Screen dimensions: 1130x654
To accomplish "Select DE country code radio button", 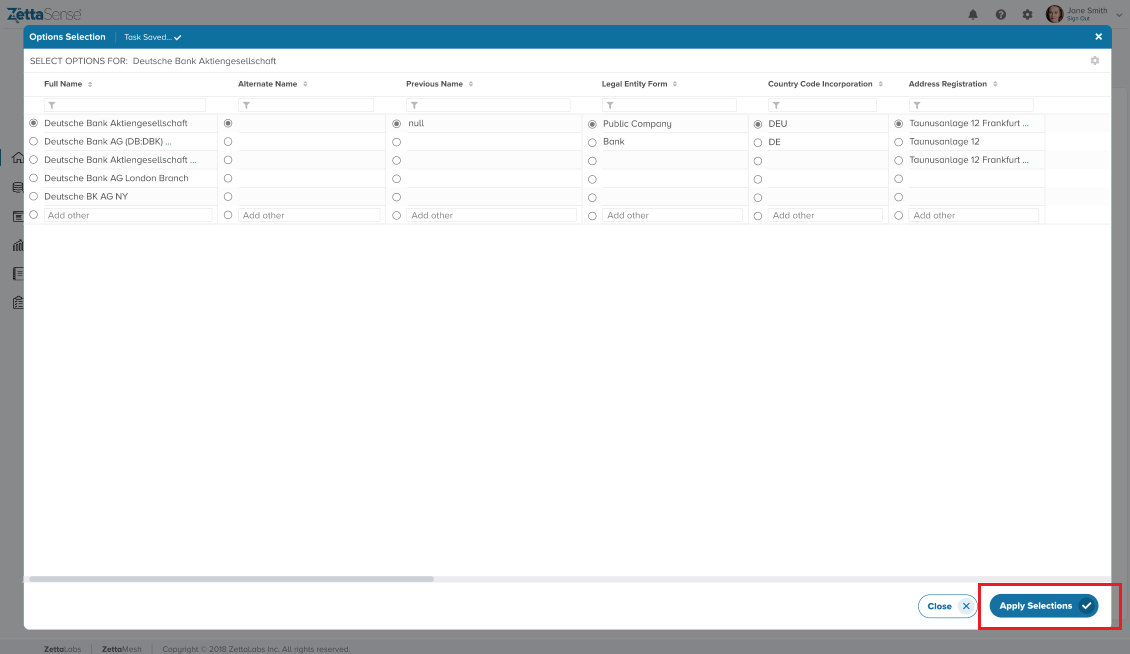I will coord(757,142).
